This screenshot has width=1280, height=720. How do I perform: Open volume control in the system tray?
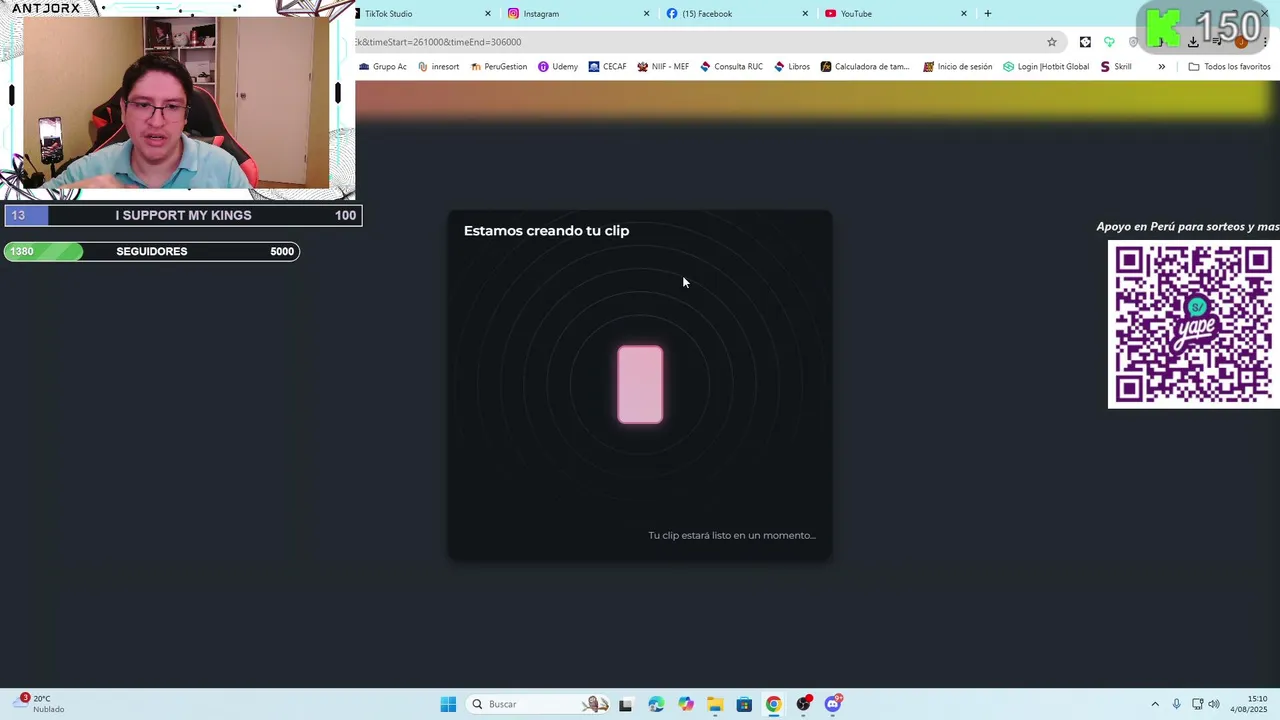(x=1214, y=704)
